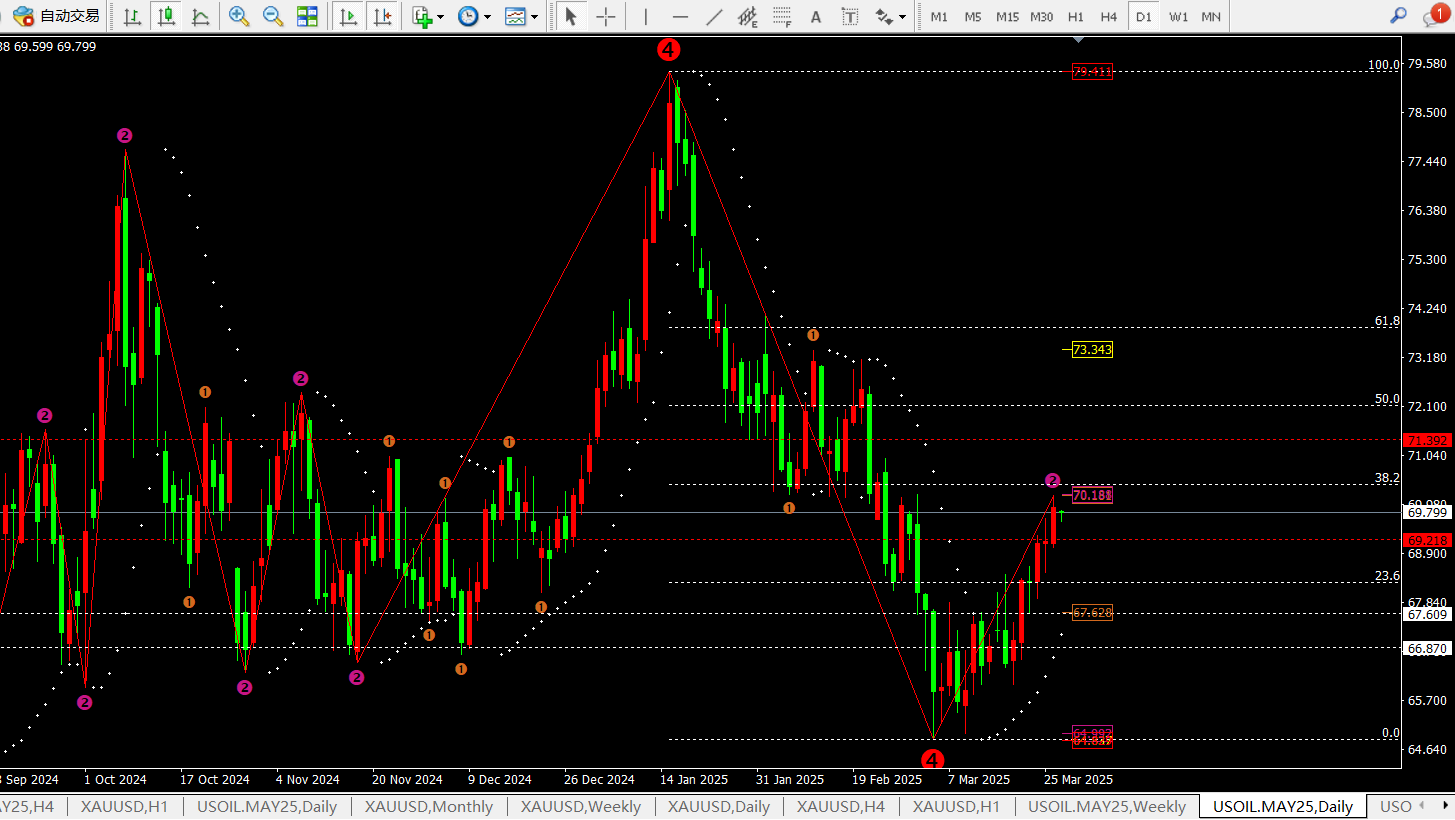Toggle the chart auto scroll button
Image resolution: width=1455 pixels, height=820 pixels.
click(x=348, y=16)
